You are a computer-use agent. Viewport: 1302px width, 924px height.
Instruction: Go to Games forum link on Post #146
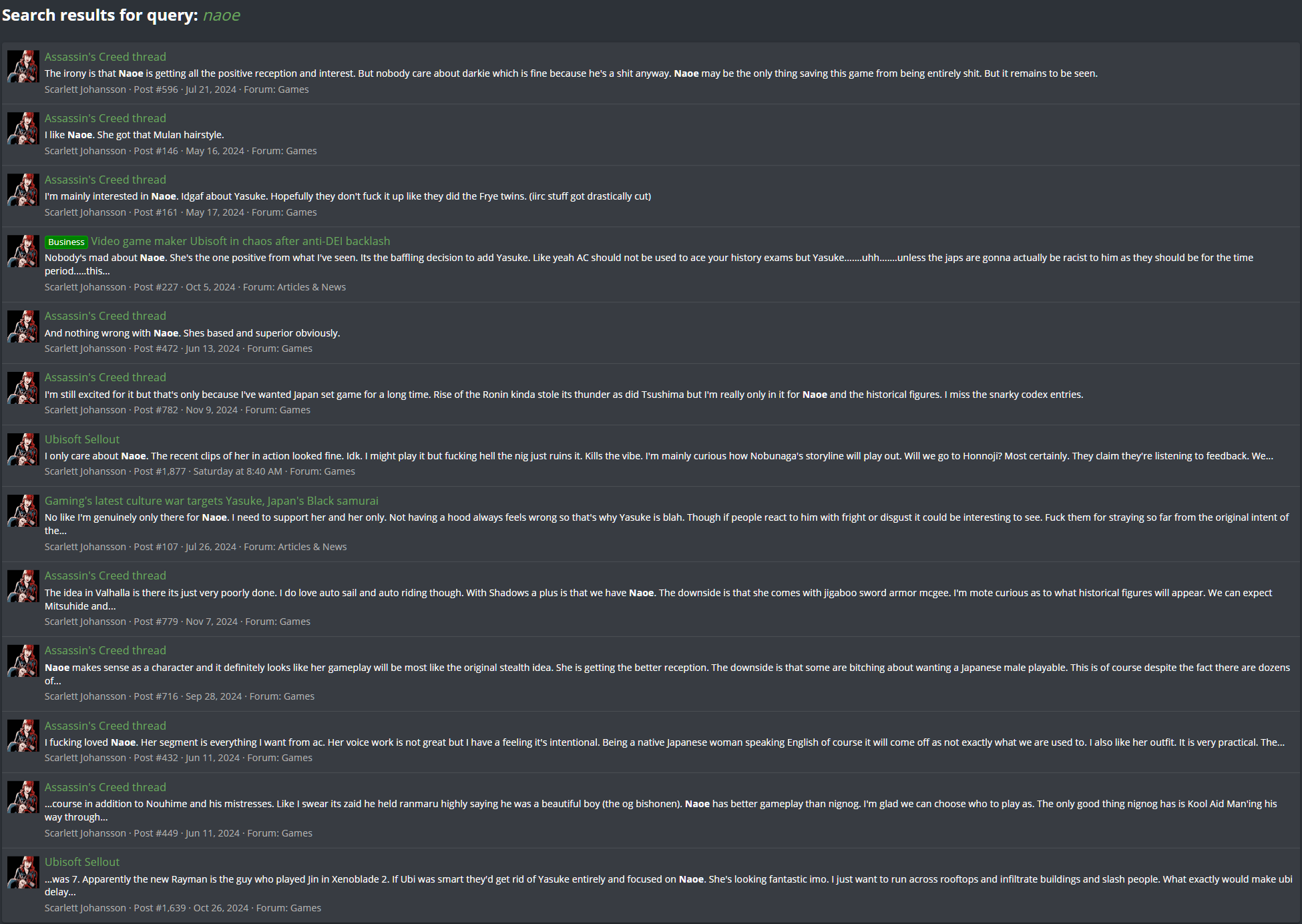301,151
